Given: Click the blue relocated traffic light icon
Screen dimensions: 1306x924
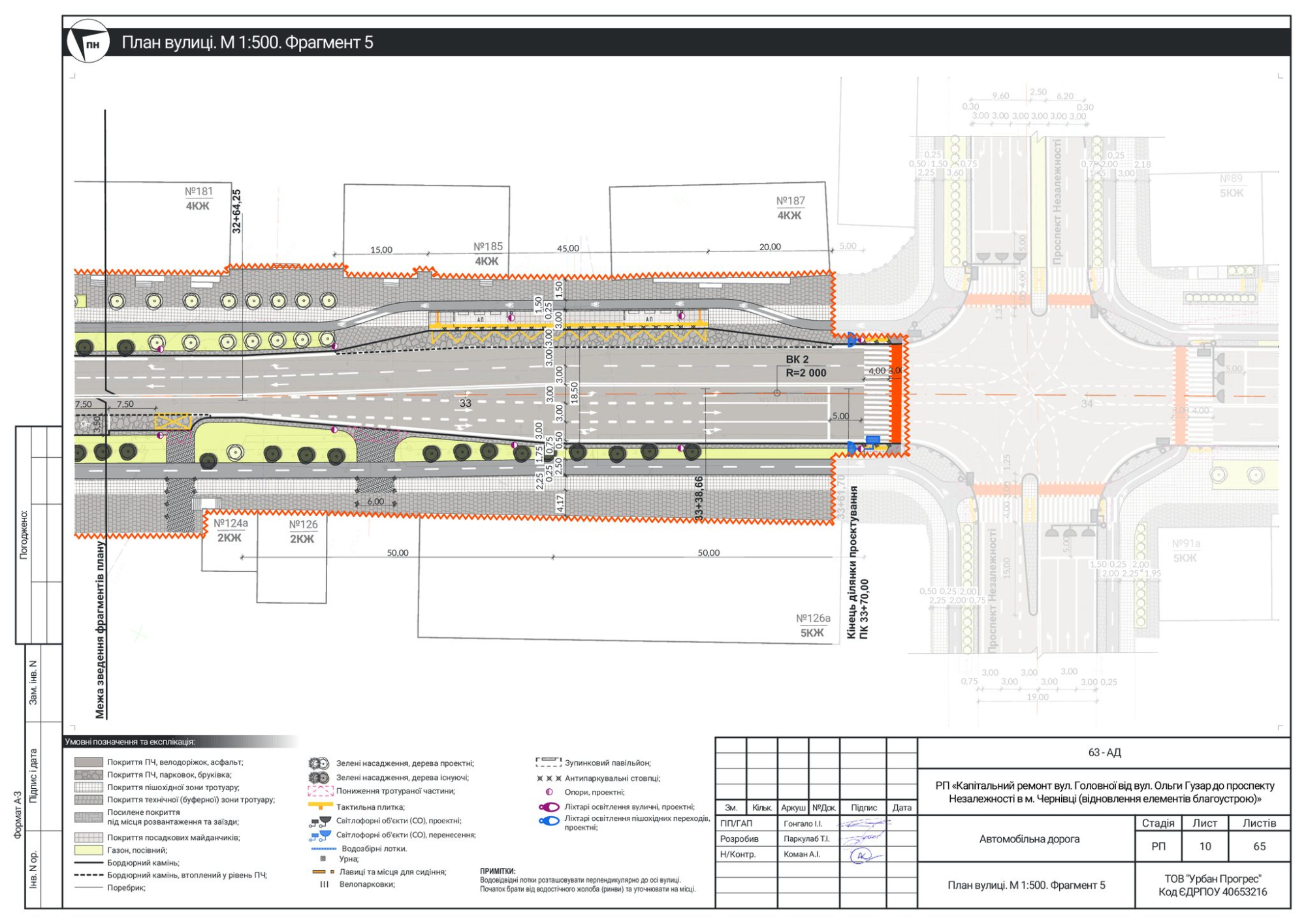Looking at the screenshot, I should 319,835.
